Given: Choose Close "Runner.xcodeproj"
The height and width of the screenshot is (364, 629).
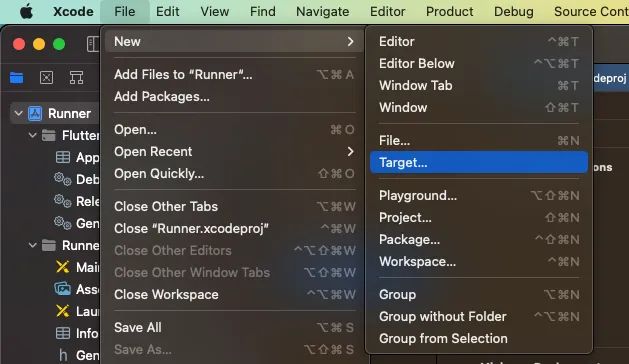Looking at the screenshot, I should click(234, 228).
